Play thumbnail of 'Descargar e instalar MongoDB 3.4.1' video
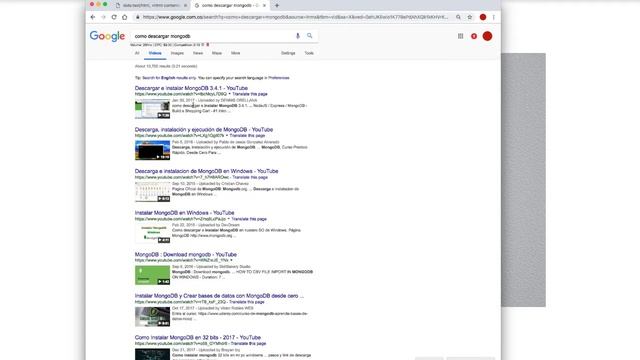Screen dimensions: 640x360 (152, 109)
